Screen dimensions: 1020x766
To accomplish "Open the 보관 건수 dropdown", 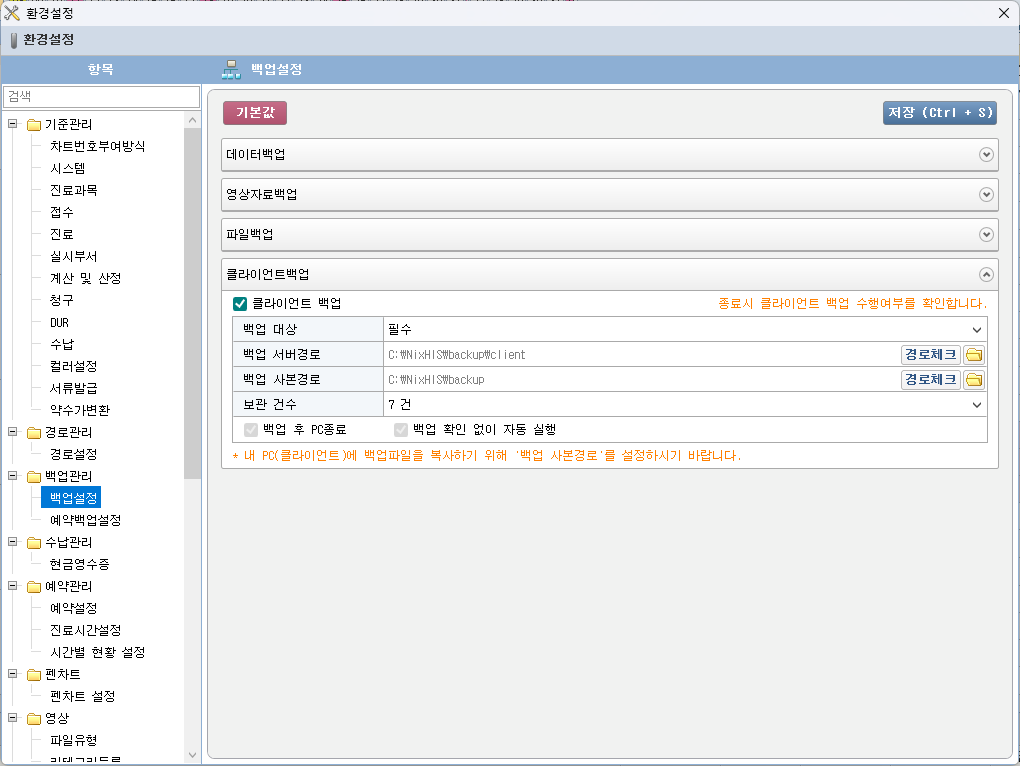I will click(x=976, y=405).
